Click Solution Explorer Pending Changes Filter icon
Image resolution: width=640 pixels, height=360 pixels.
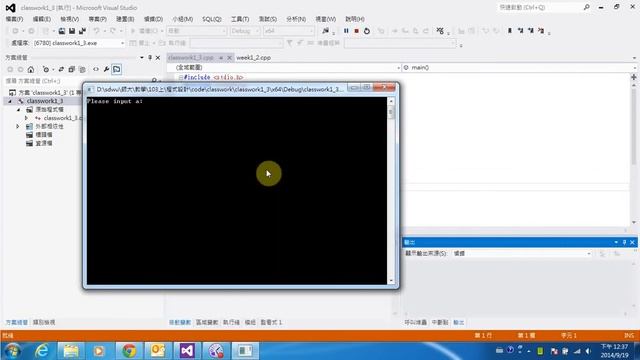point(46,69)
